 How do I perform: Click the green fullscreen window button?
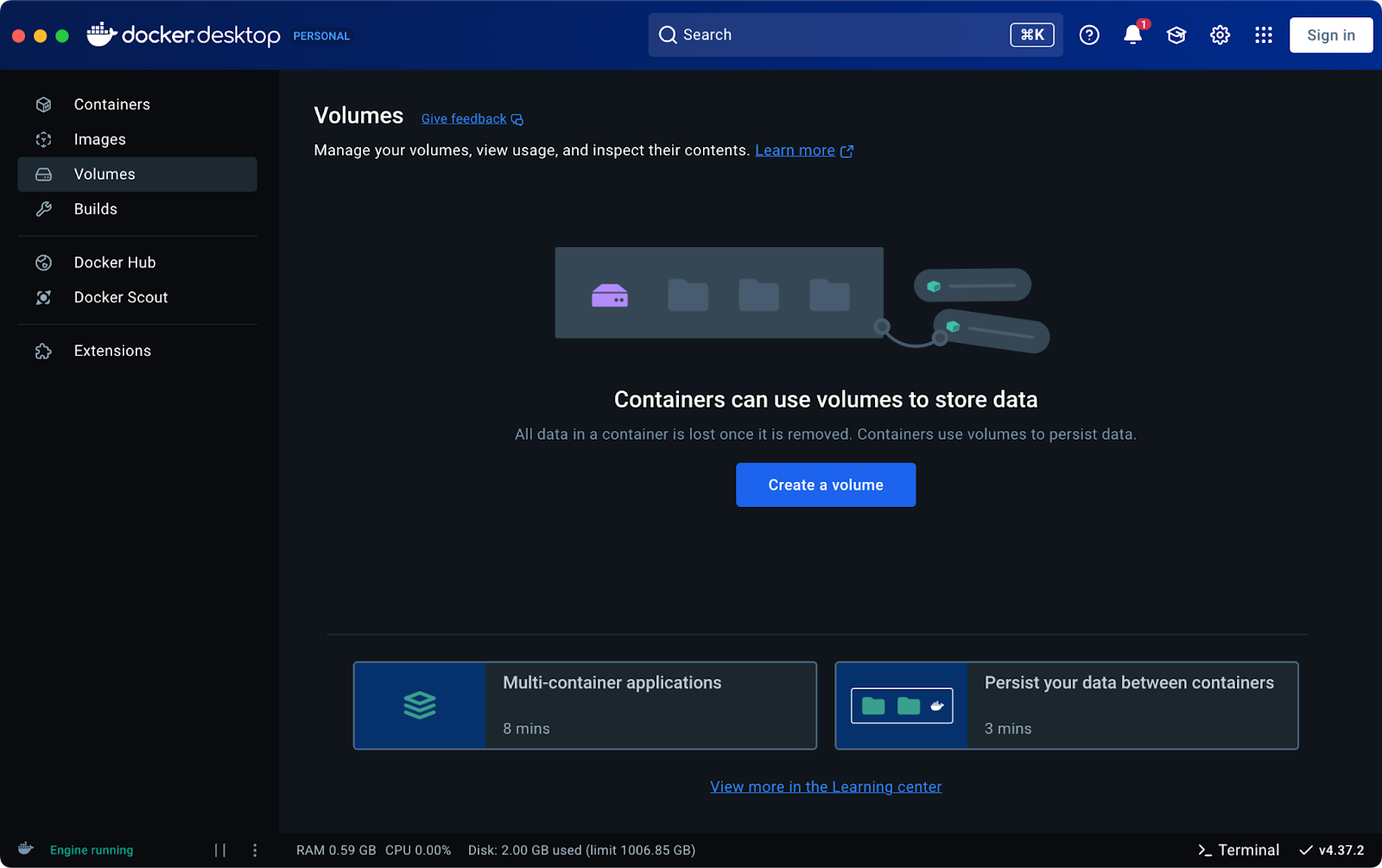62,36
